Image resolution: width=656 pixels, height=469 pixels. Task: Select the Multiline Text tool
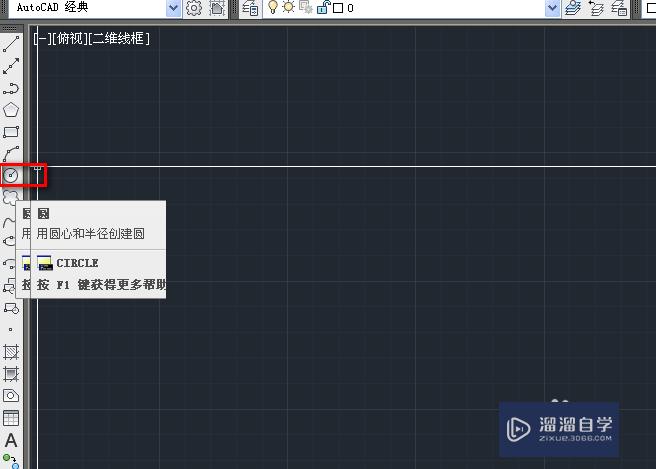[x=11, y=440]
